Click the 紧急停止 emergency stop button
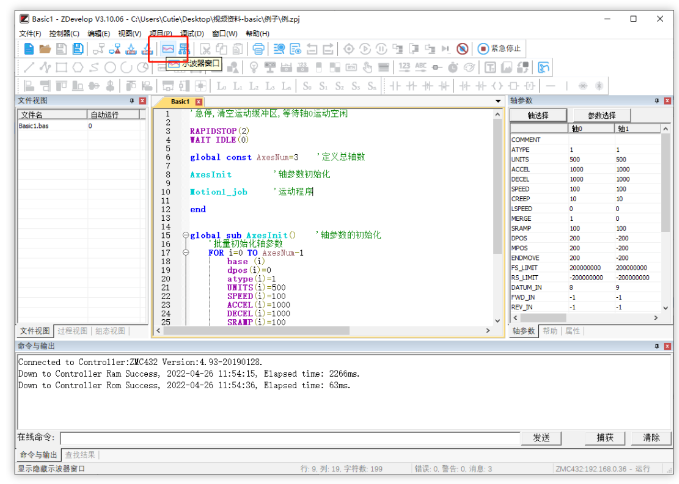The width and height of the screenshot is (679, 484). pyautogui.click(x=499, y=48)
